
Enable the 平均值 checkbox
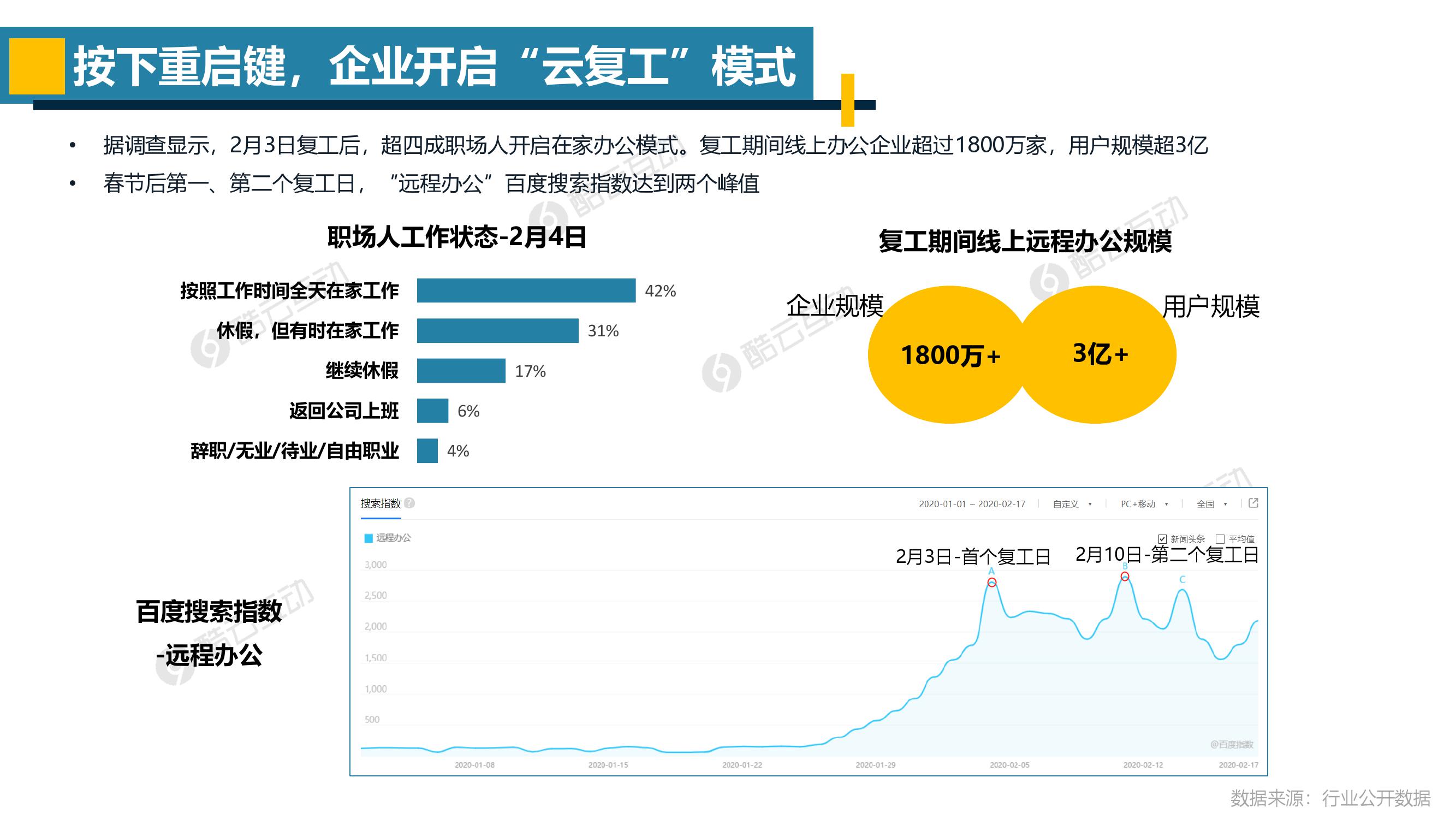pos(1220,539)
